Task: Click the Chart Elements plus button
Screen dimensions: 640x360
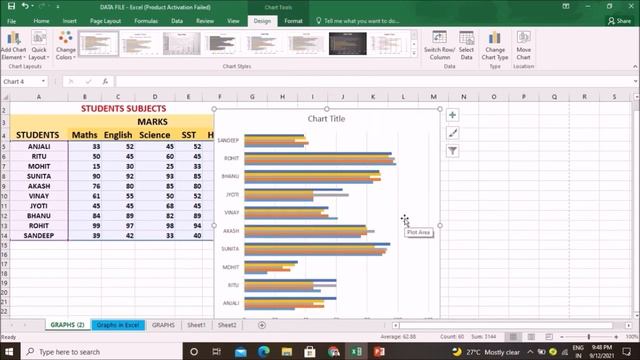Action: coord(452,115)
